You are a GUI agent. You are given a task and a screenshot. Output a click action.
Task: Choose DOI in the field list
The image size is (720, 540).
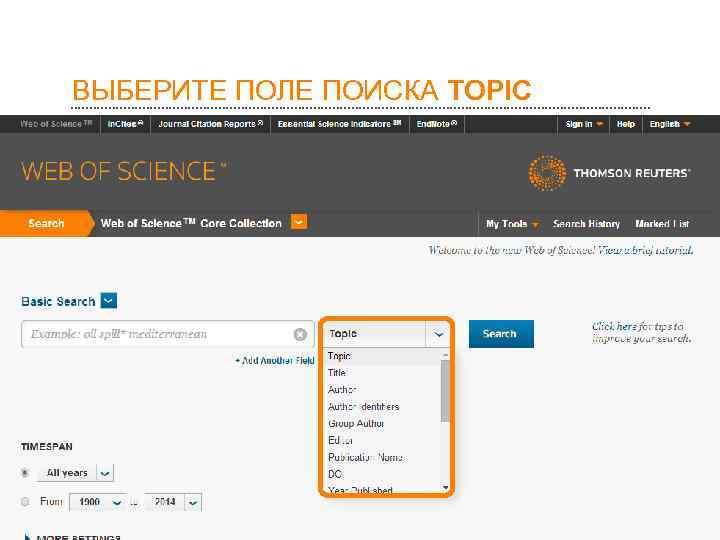click(x=383, y=474)
